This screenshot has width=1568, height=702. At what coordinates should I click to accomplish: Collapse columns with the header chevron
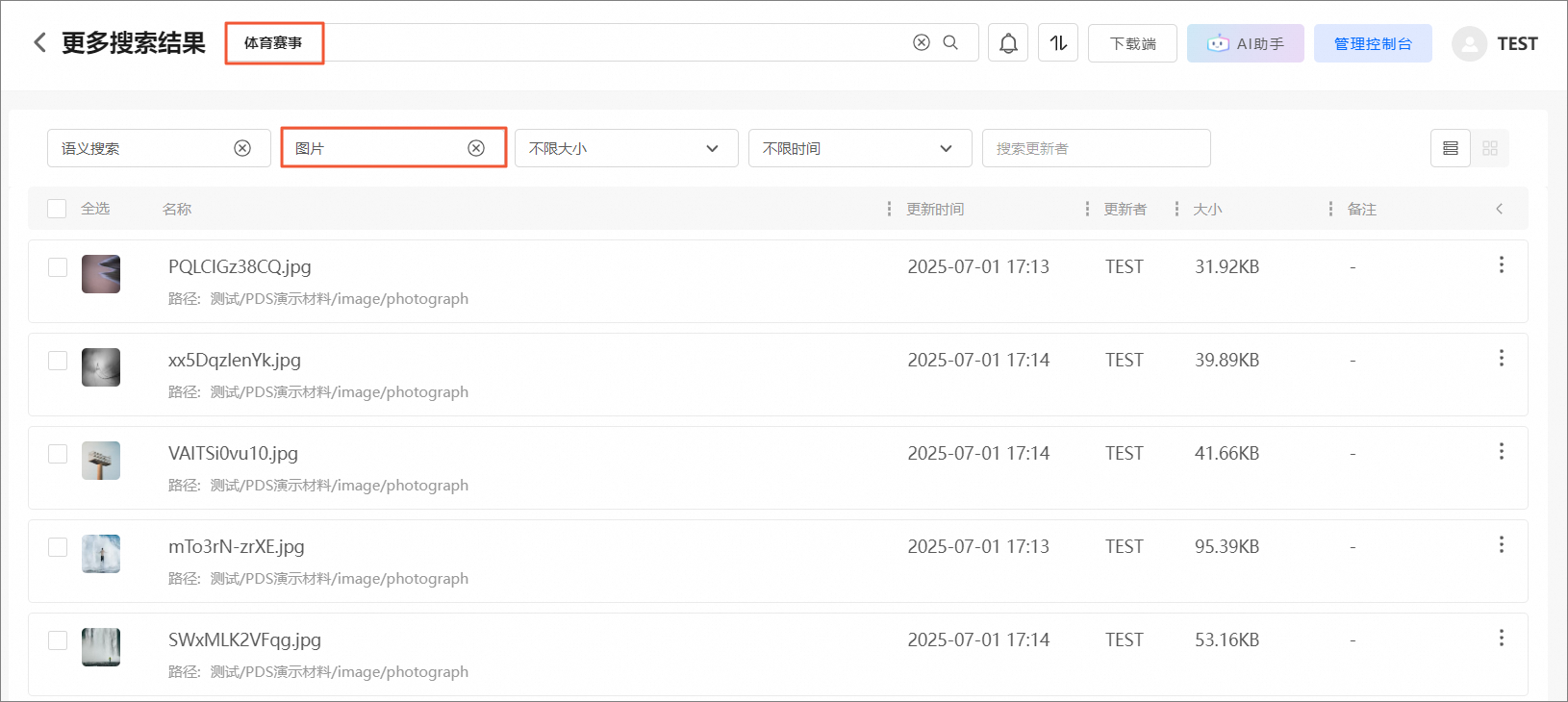[1499, 209]
